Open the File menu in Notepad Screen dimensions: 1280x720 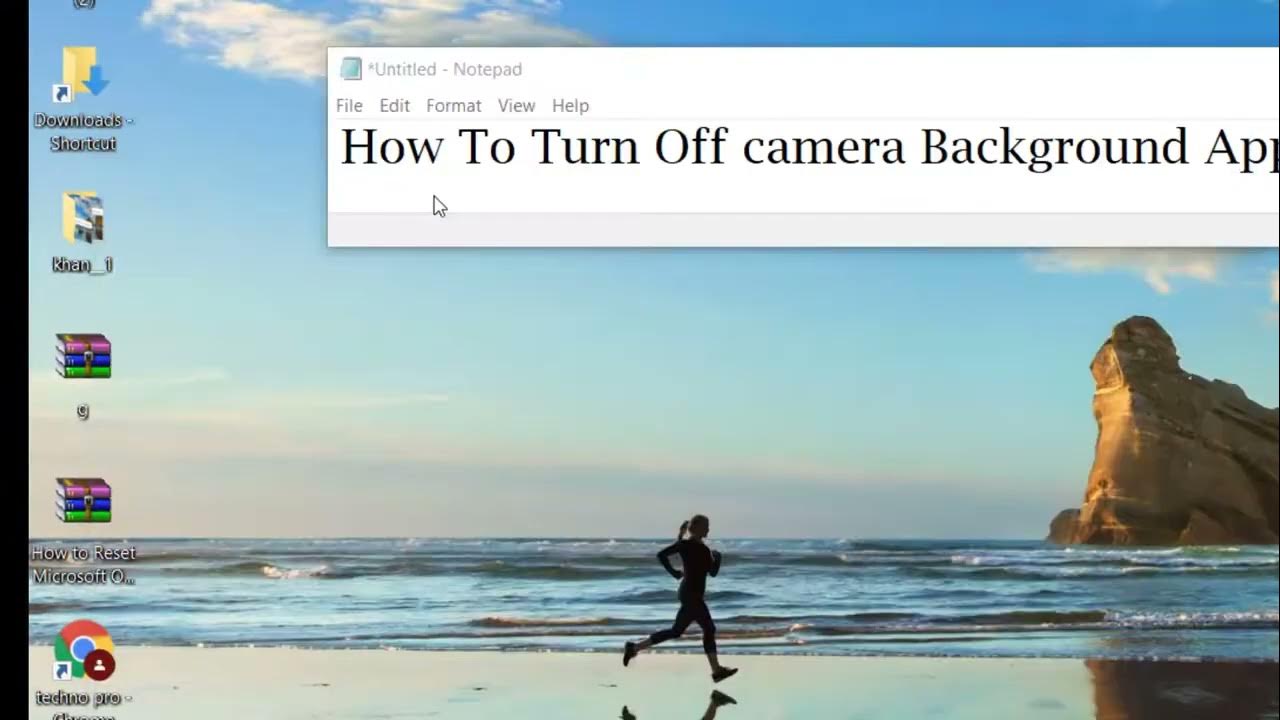pos(349,105)
